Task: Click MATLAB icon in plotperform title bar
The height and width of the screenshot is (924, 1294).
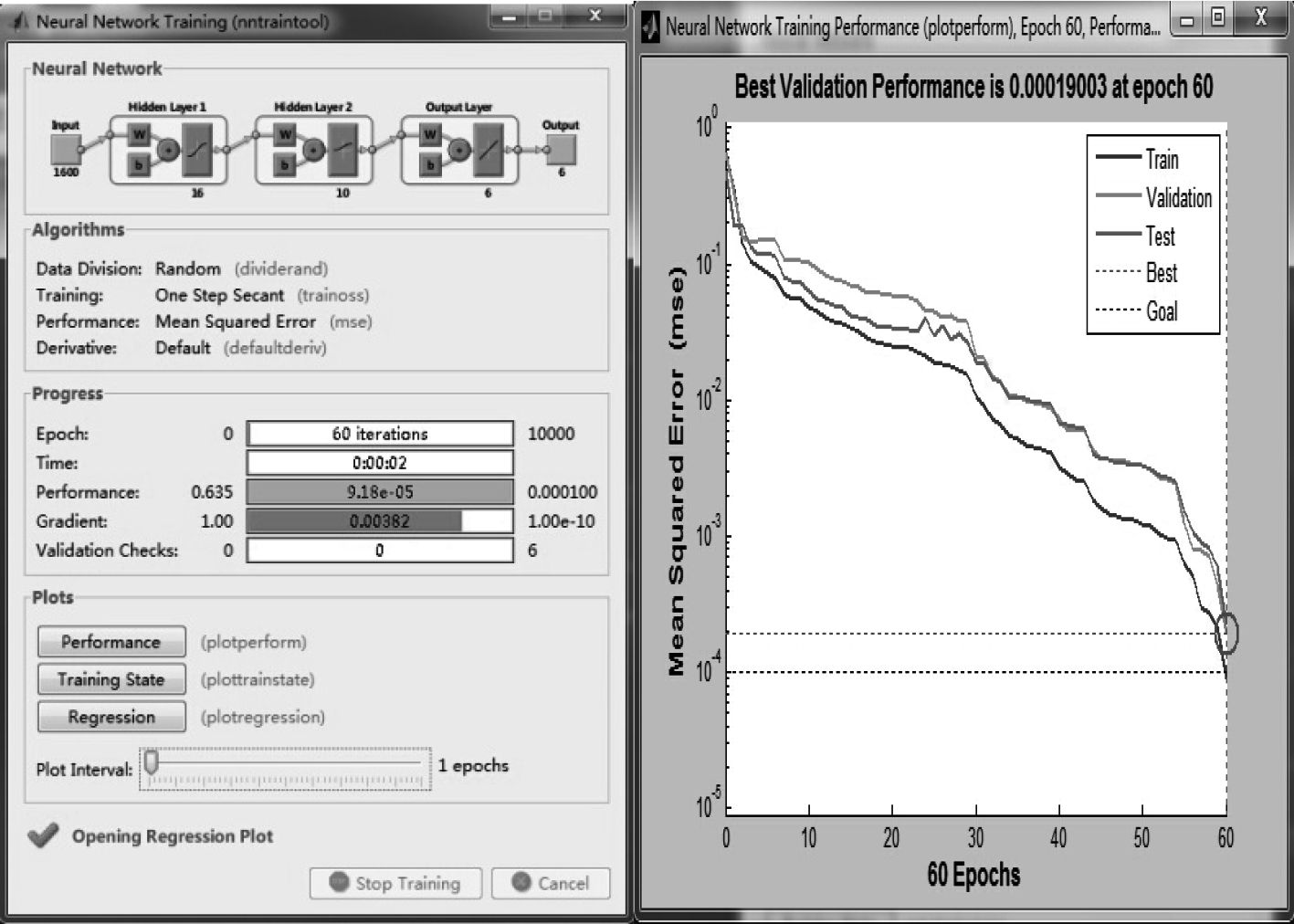Action: click(x=650, y=27)
